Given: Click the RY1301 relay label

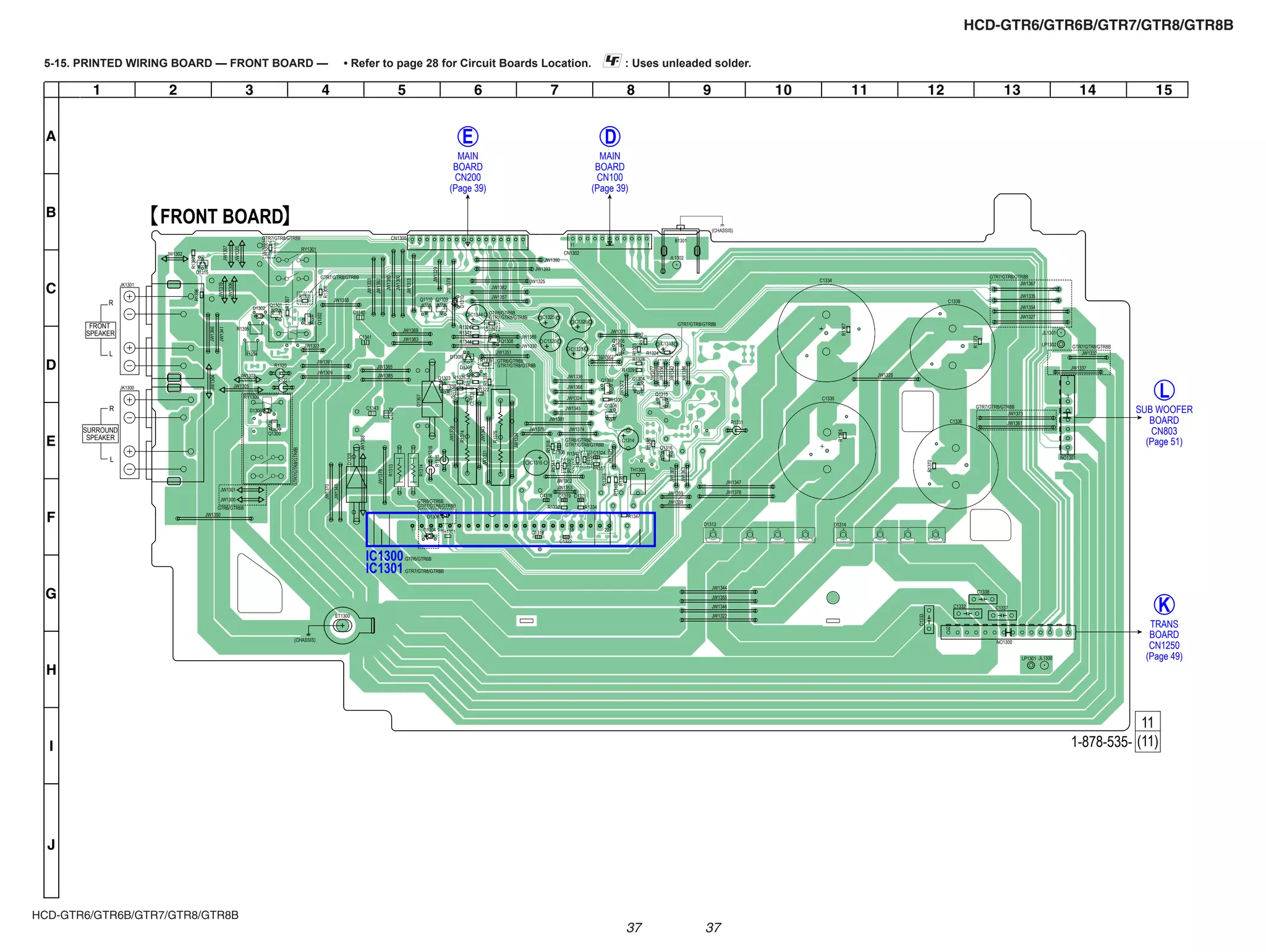Looking at the screenshot, I should pos(308,250).
